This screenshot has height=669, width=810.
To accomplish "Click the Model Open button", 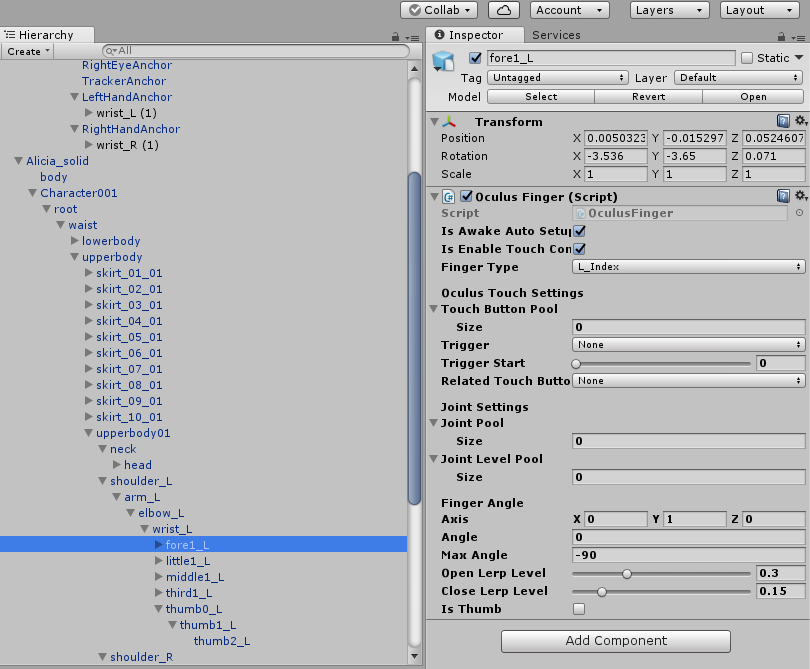I will click(753, 97).
